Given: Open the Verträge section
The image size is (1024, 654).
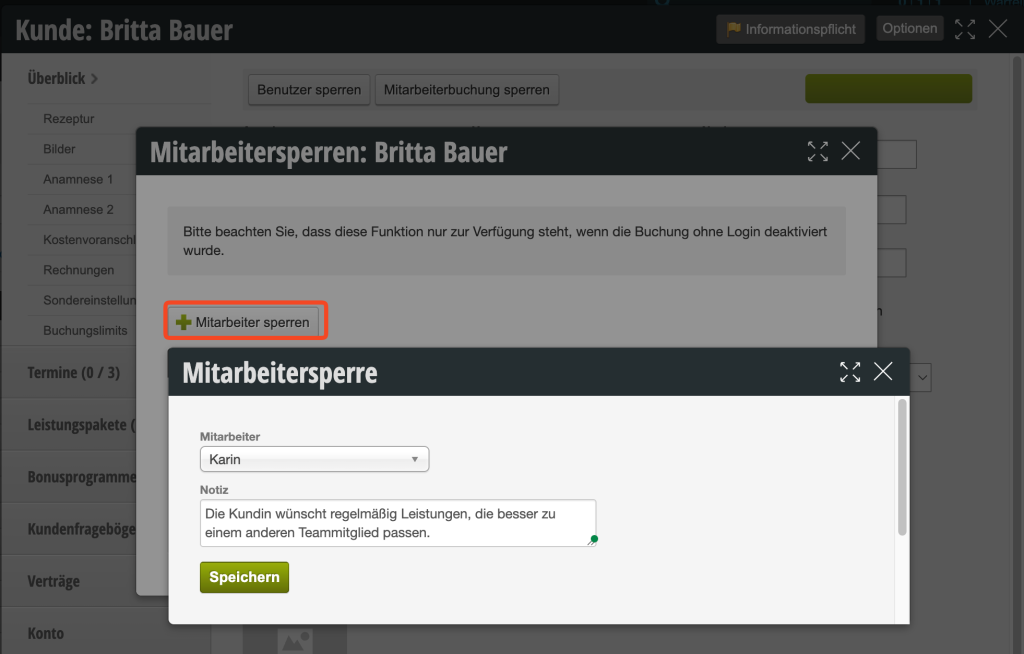Looking at the screenshot, I should (x=53, y=581).
